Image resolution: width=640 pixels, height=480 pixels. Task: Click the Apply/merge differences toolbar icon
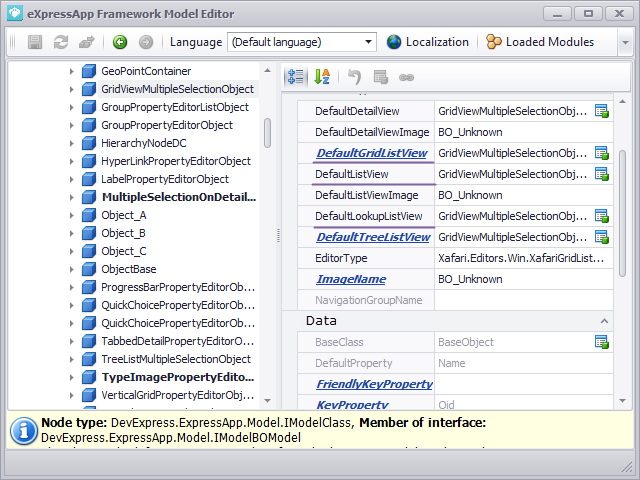click(87, 42)
